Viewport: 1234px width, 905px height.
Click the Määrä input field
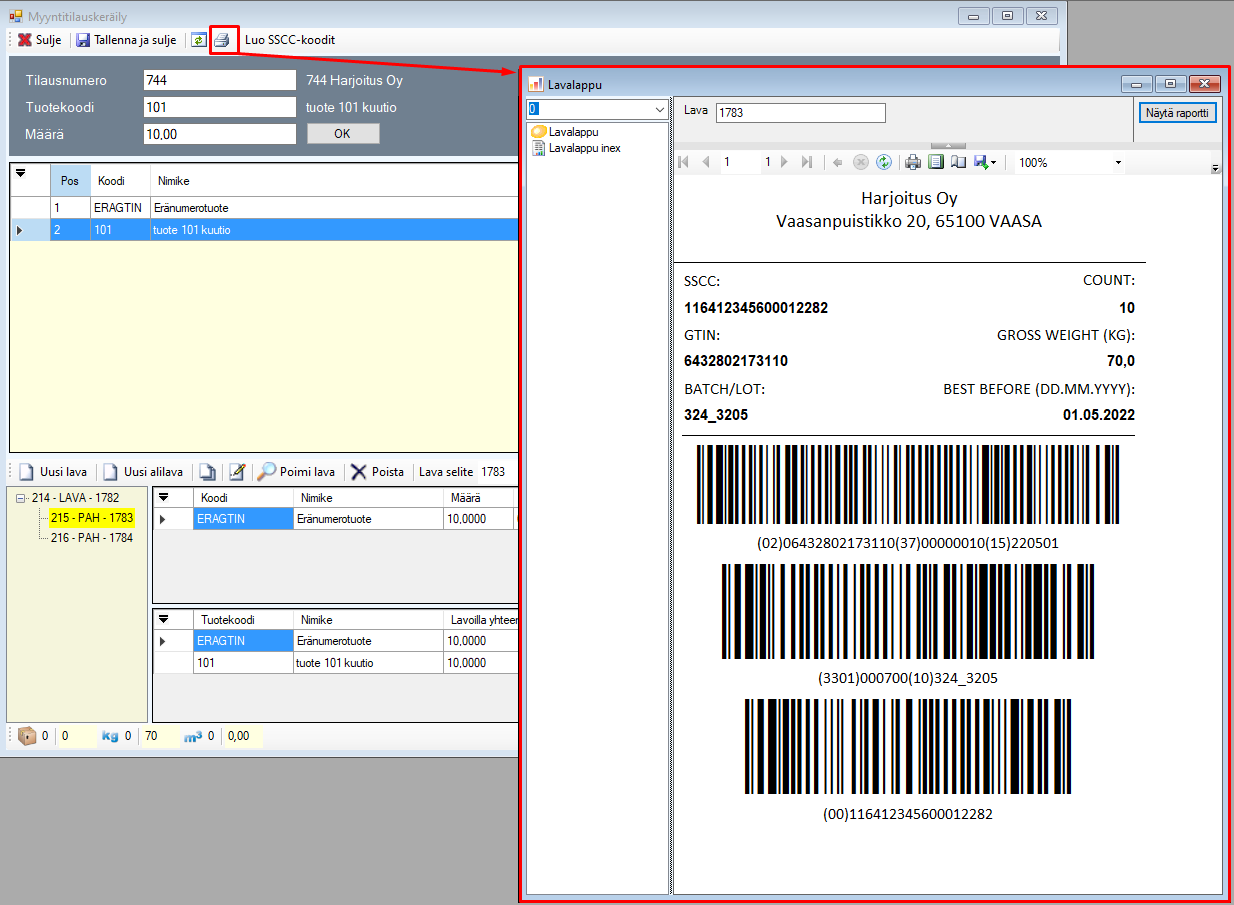click(x=220, y=134)
